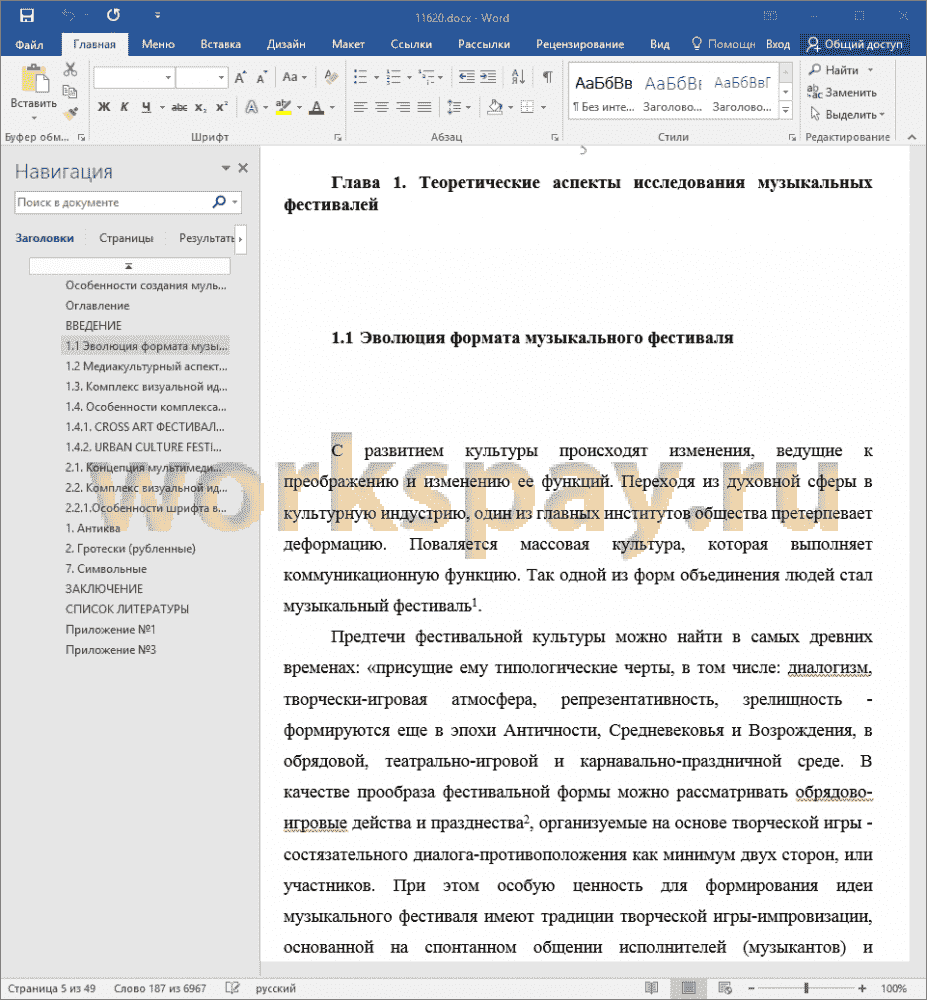Save the document from the quick access toolbar
Viewport: 927px width, 1000px height.
[x=27, y=16]
